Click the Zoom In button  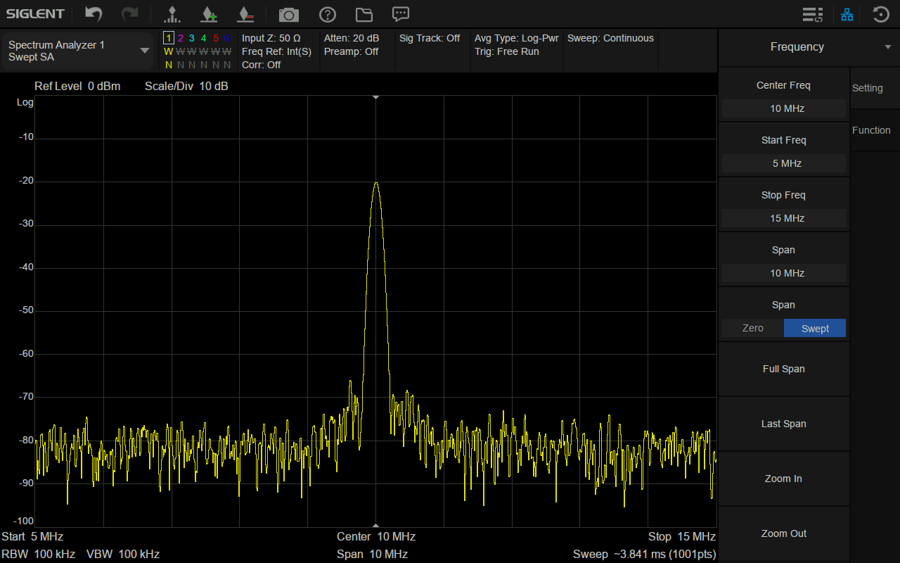point(783,479)
